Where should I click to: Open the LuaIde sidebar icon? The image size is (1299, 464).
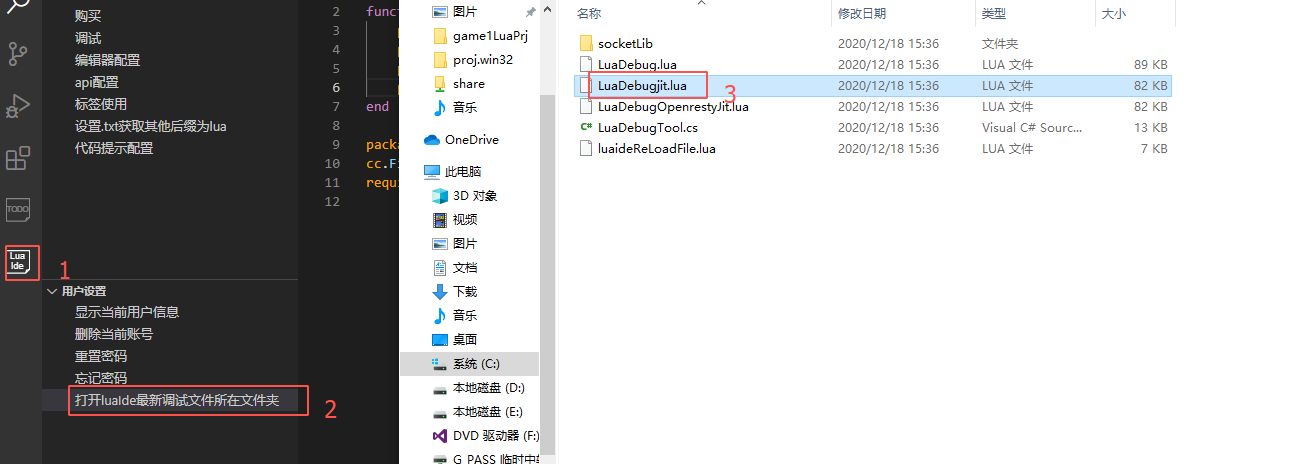pos(19,262)
